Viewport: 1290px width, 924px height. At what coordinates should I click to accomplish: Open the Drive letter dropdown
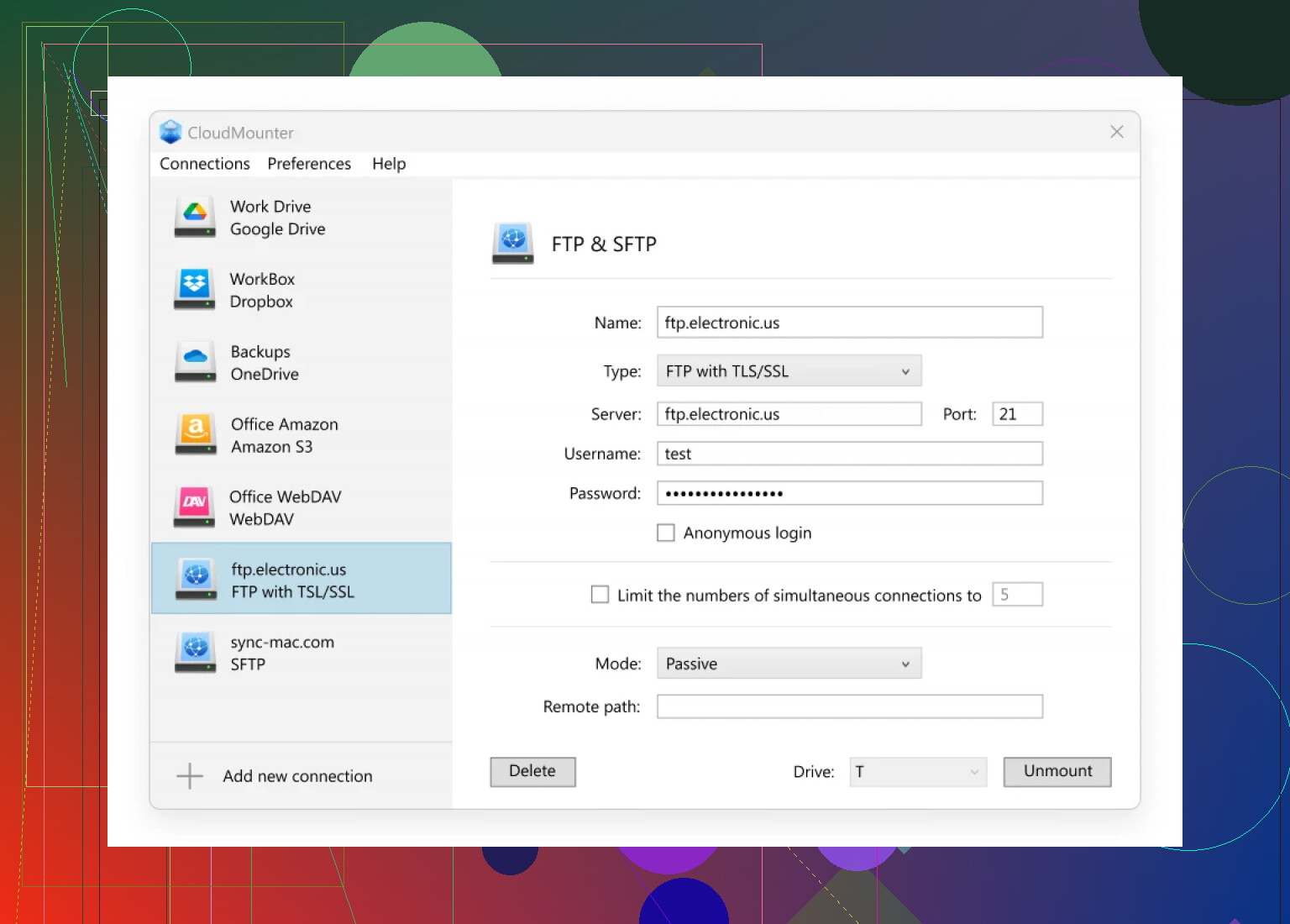coord(917,772)
